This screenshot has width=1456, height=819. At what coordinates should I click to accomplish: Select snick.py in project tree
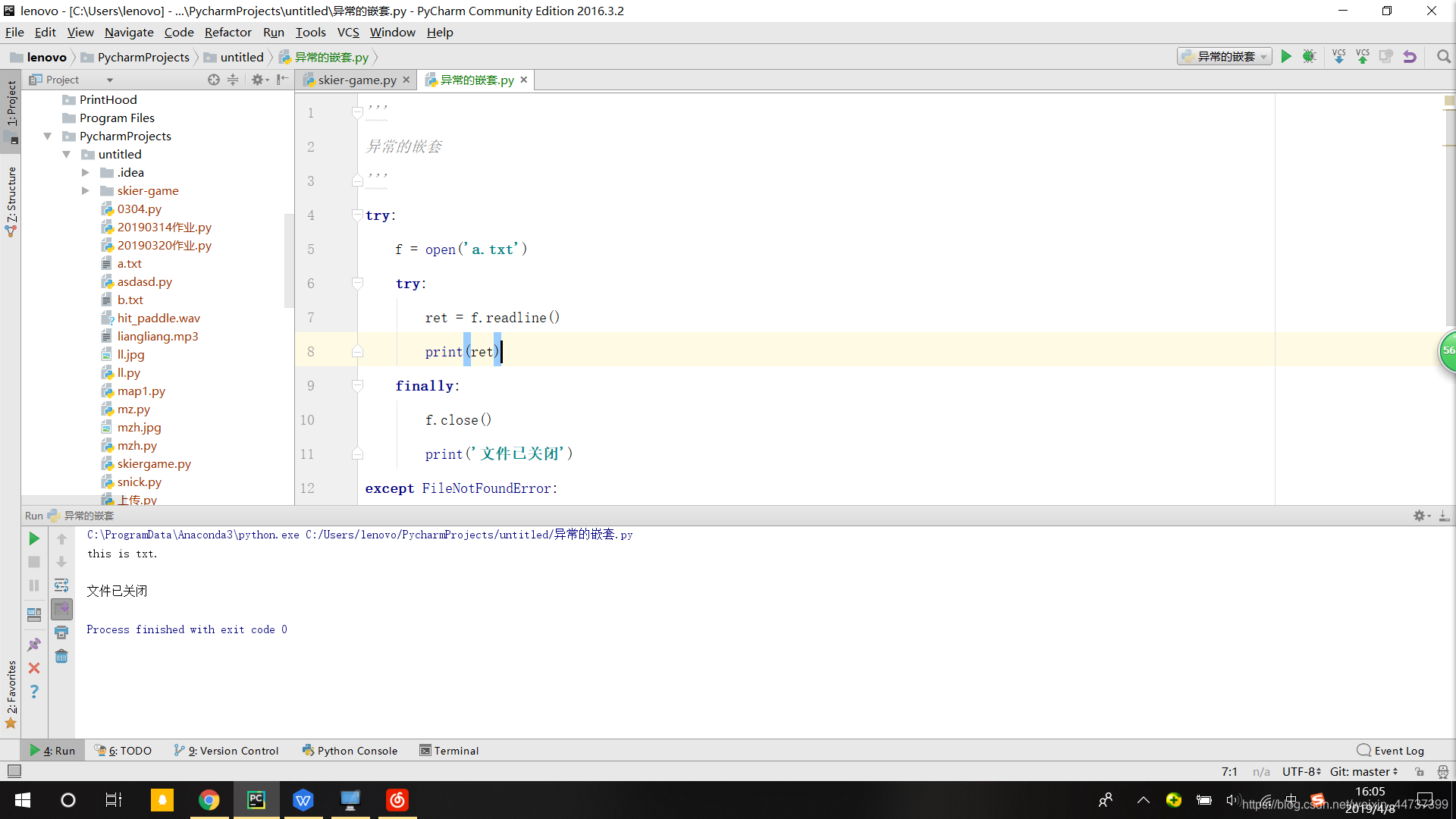click(x=139, y=482)
